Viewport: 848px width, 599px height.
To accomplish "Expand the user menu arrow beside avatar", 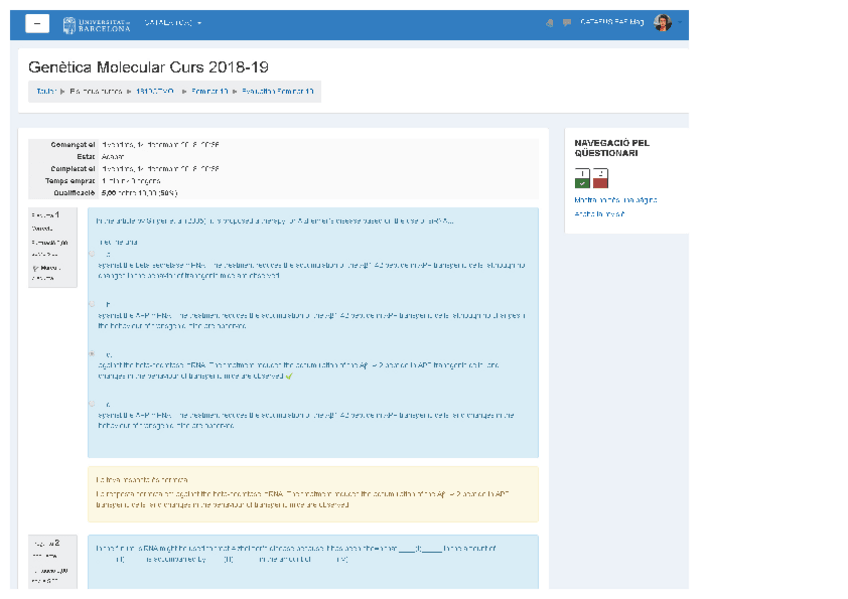I will (679, 23).
